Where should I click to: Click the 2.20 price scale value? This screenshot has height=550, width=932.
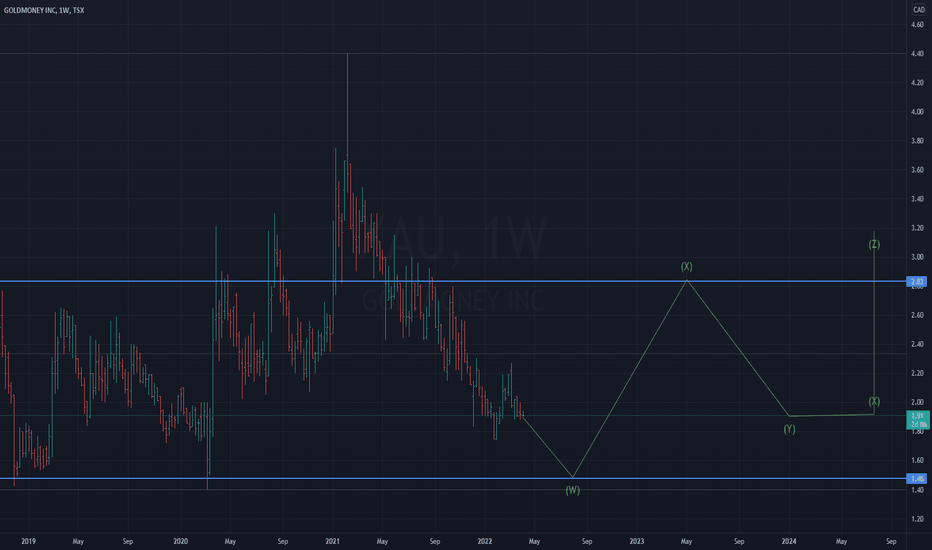(x=917, y=373)
